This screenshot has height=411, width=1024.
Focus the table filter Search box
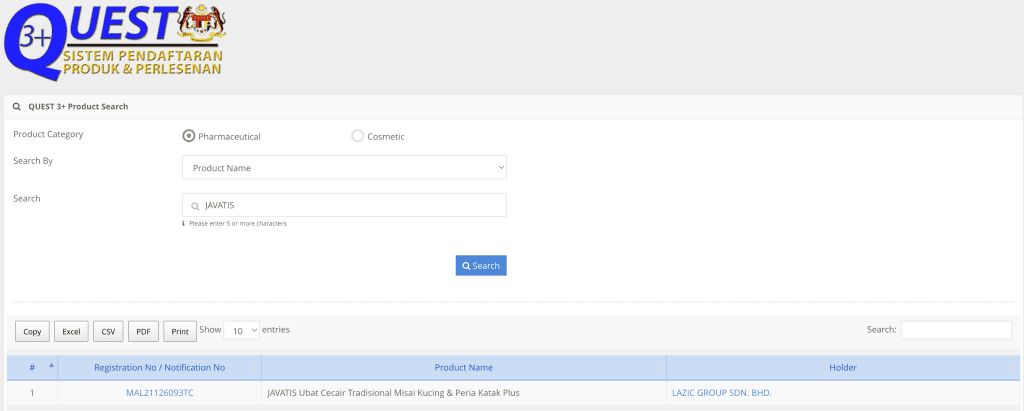pos(955,330)
